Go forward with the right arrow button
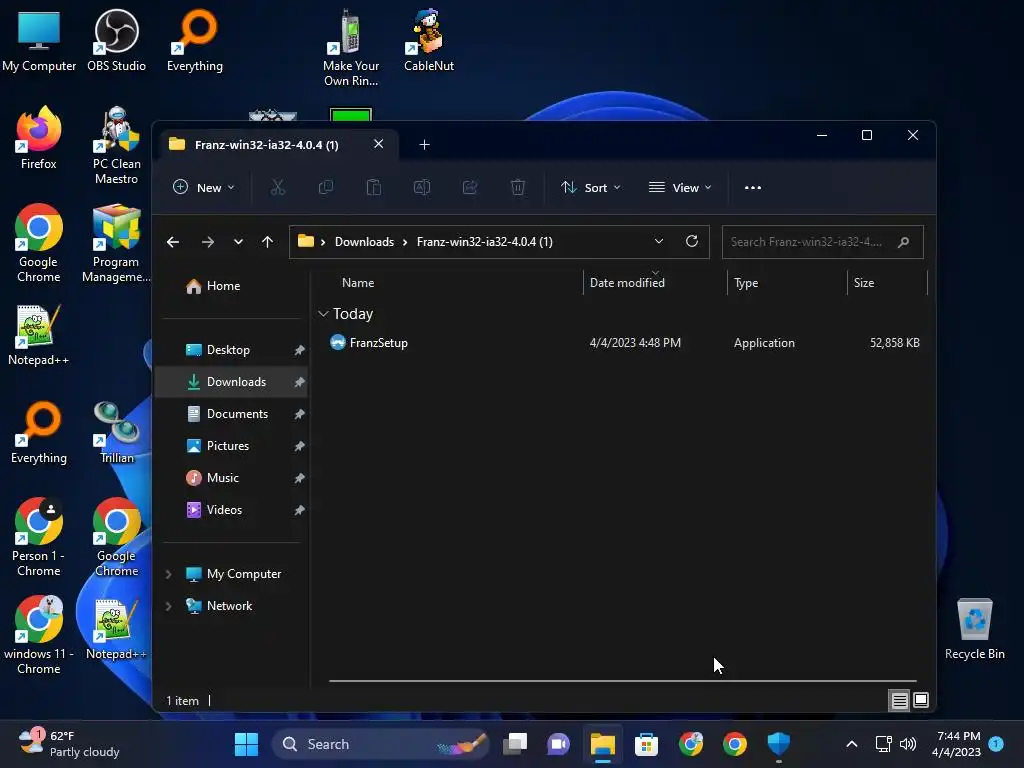This screenshot has width=1024, height=768. 208,242
